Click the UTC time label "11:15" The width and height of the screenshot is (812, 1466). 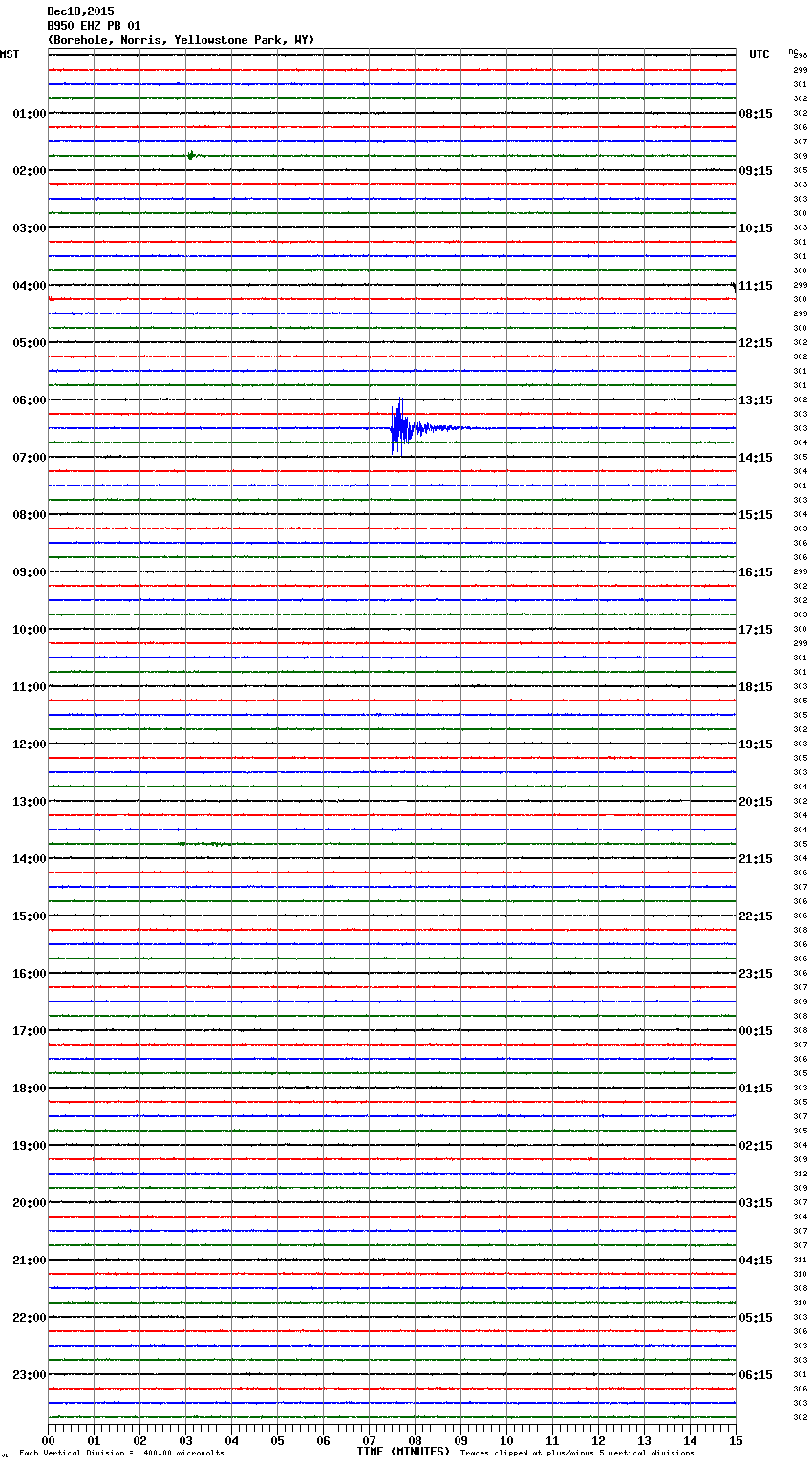pyautogui.click(x=756, y=286)
